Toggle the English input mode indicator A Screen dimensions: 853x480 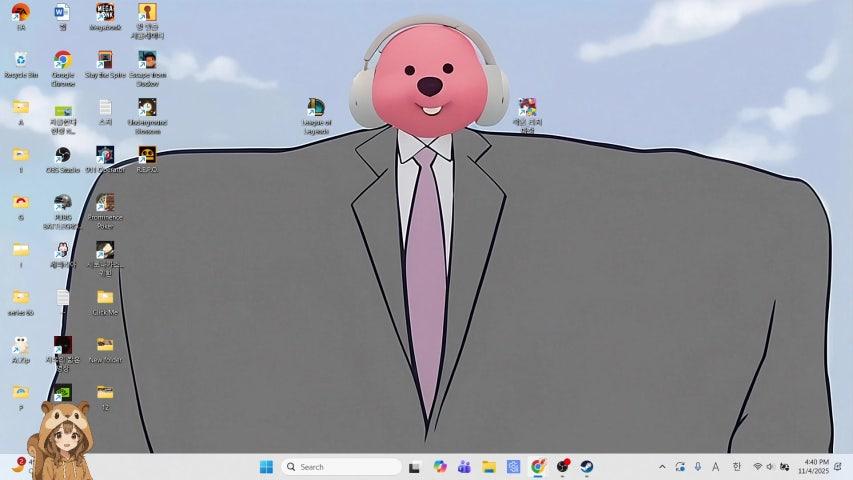[715, 467]
